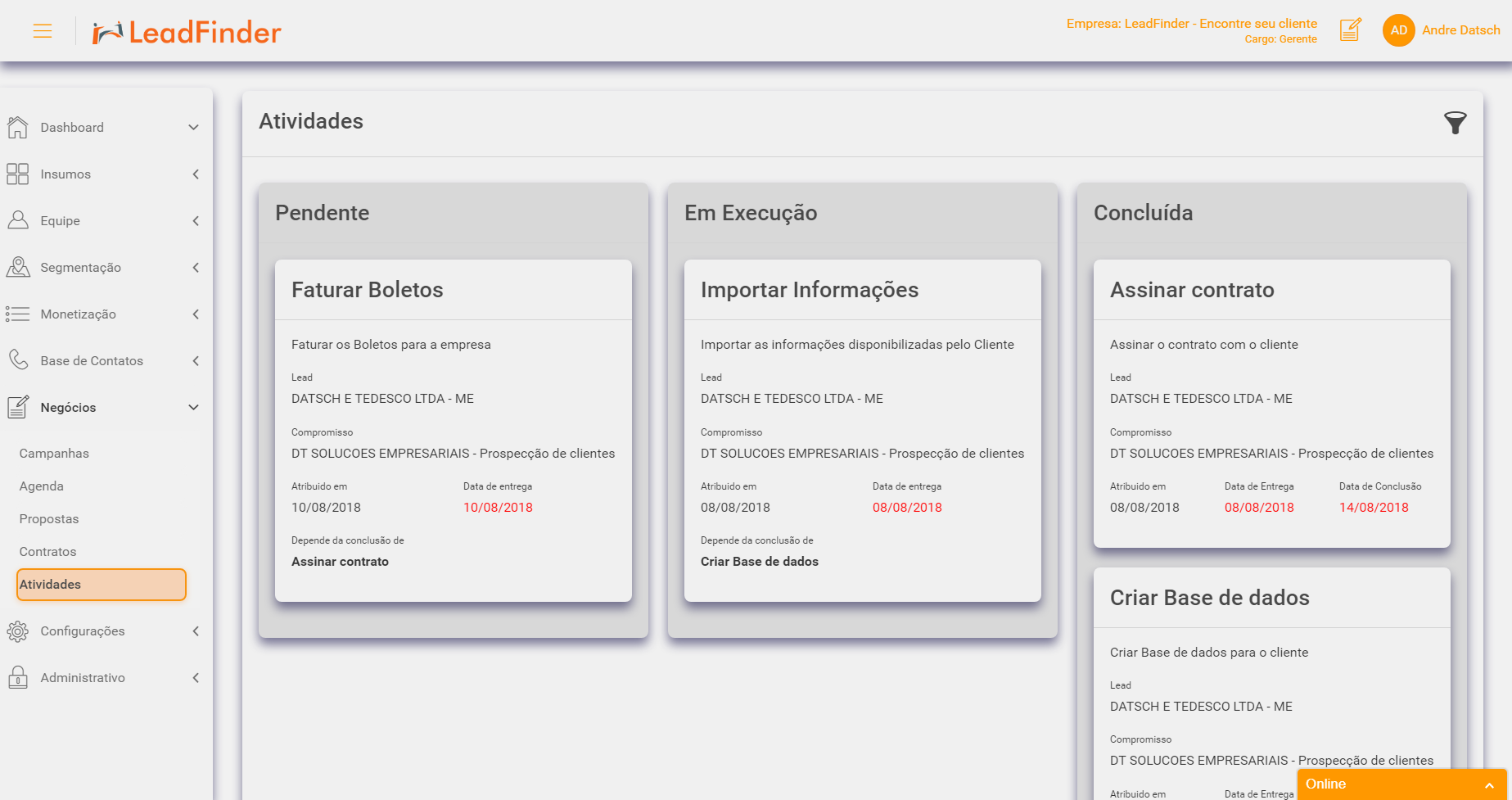Click the Insumos grid icon
The height and width of the screenshot is (800, 1512).
click(x=18, y=174)
